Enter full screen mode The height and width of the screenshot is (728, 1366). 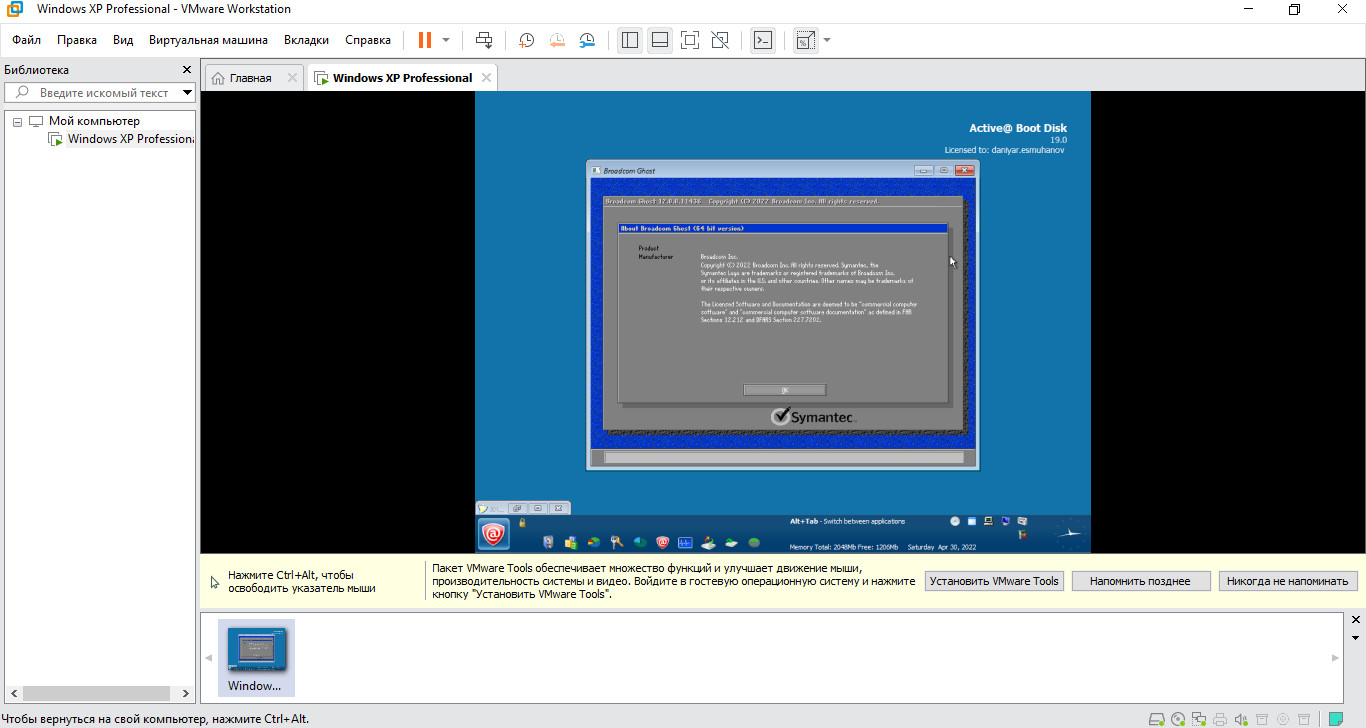click(x=690, y=40)
